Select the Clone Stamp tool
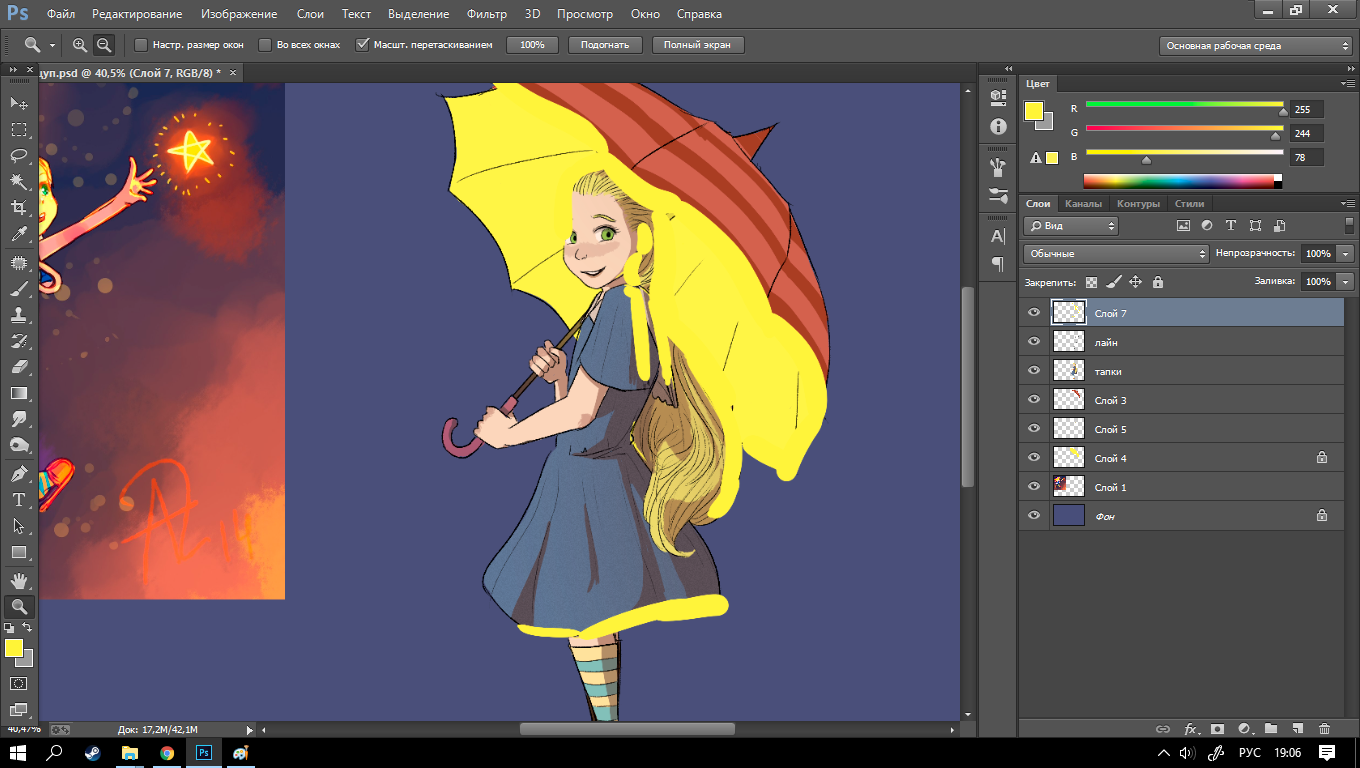This screenshot has height=768, width=1360. (x=19, y=315)
